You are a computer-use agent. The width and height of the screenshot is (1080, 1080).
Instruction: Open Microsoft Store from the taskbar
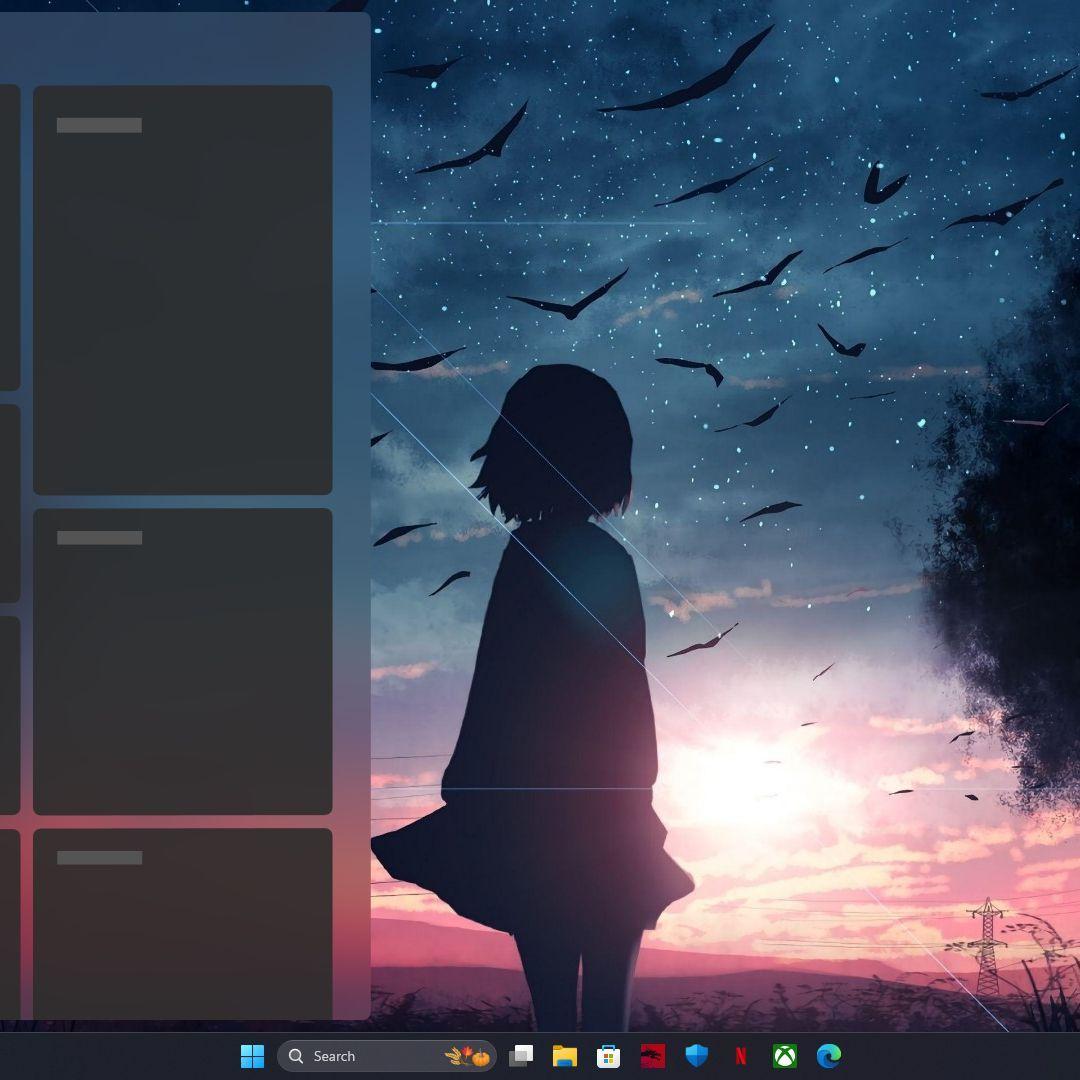608,1056
